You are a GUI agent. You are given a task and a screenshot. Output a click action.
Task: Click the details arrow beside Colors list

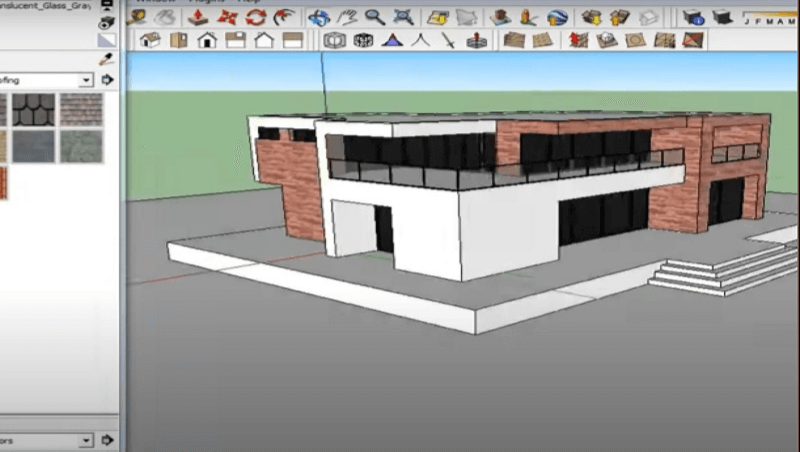[108, 440]
